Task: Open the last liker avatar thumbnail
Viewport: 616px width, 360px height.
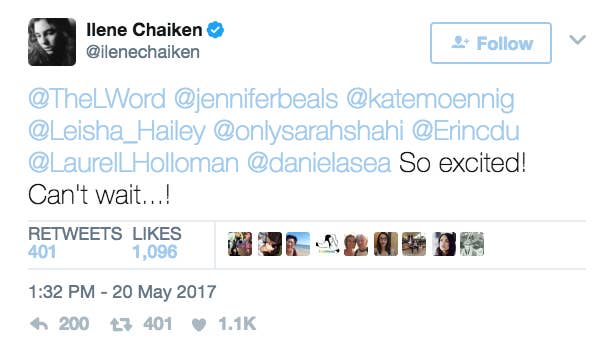Action: pos(472,244)
